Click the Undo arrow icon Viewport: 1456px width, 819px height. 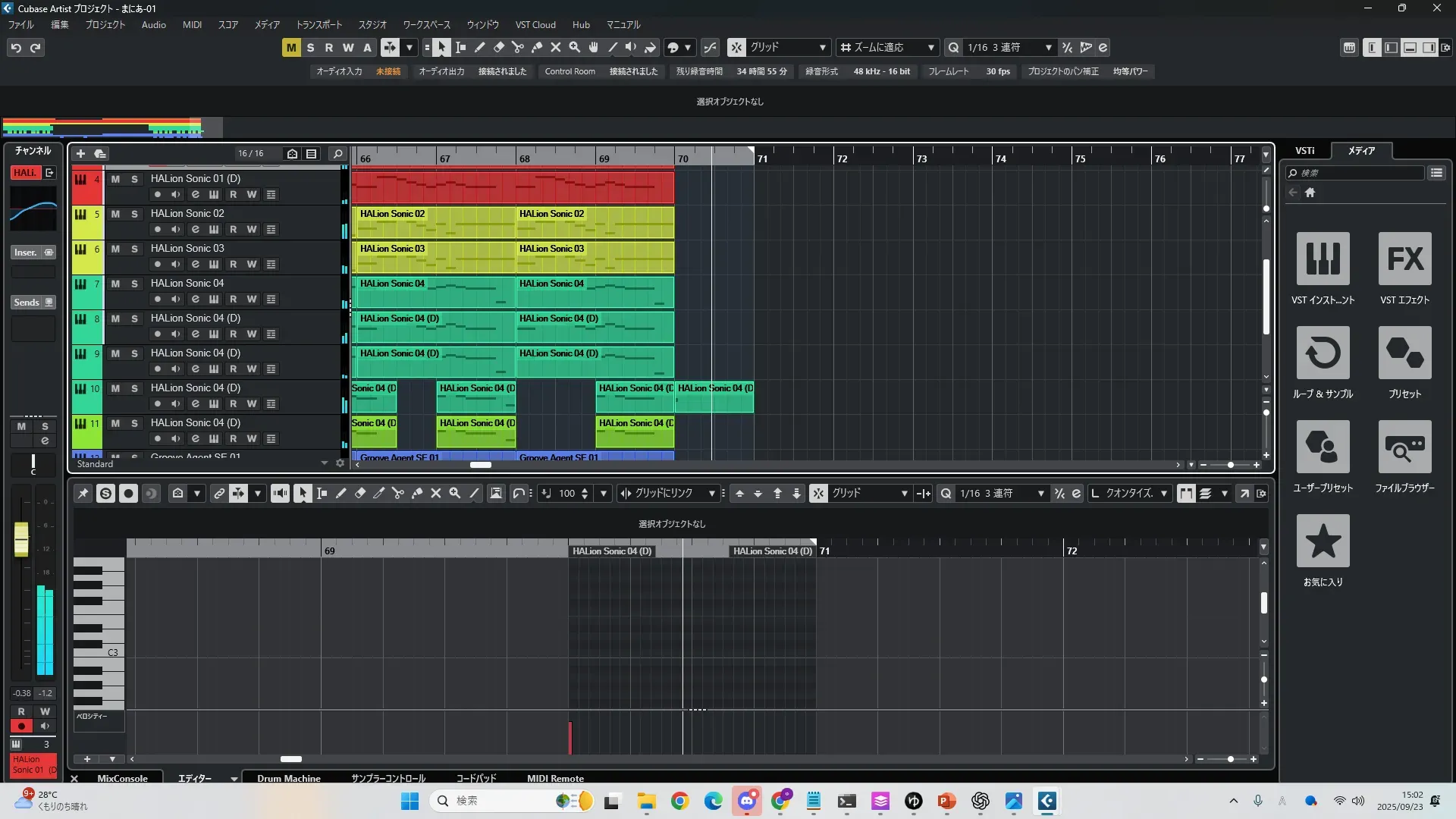pos(16,48)
